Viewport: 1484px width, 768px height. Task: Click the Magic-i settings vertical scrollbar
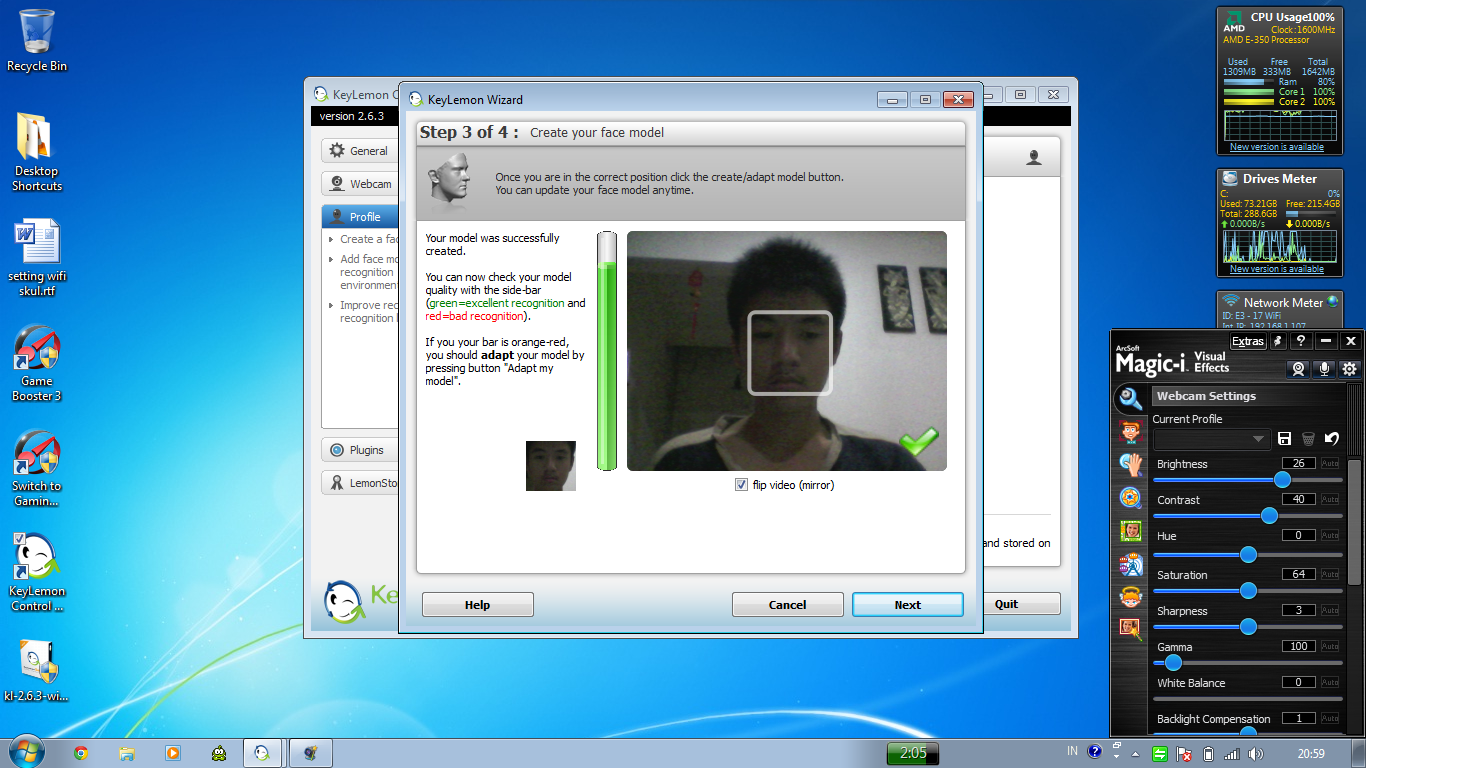pos(1354,523)
